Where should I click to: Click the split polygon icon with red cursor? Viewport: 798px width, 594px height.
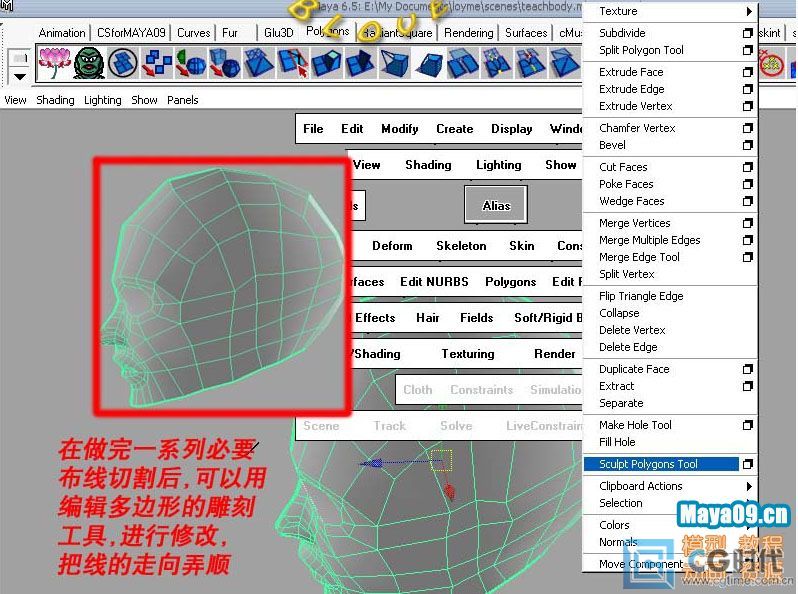293,63
